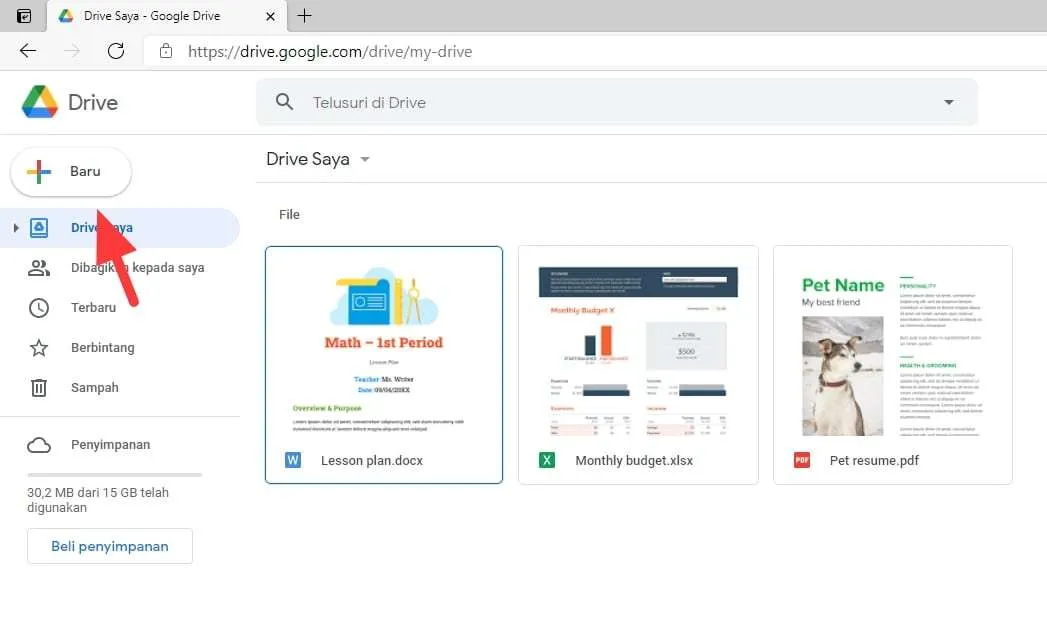The image size is (1047, 621).
Task: Click the Berbintang star icon
Action: pyautogui.click(x=39, y=348)
